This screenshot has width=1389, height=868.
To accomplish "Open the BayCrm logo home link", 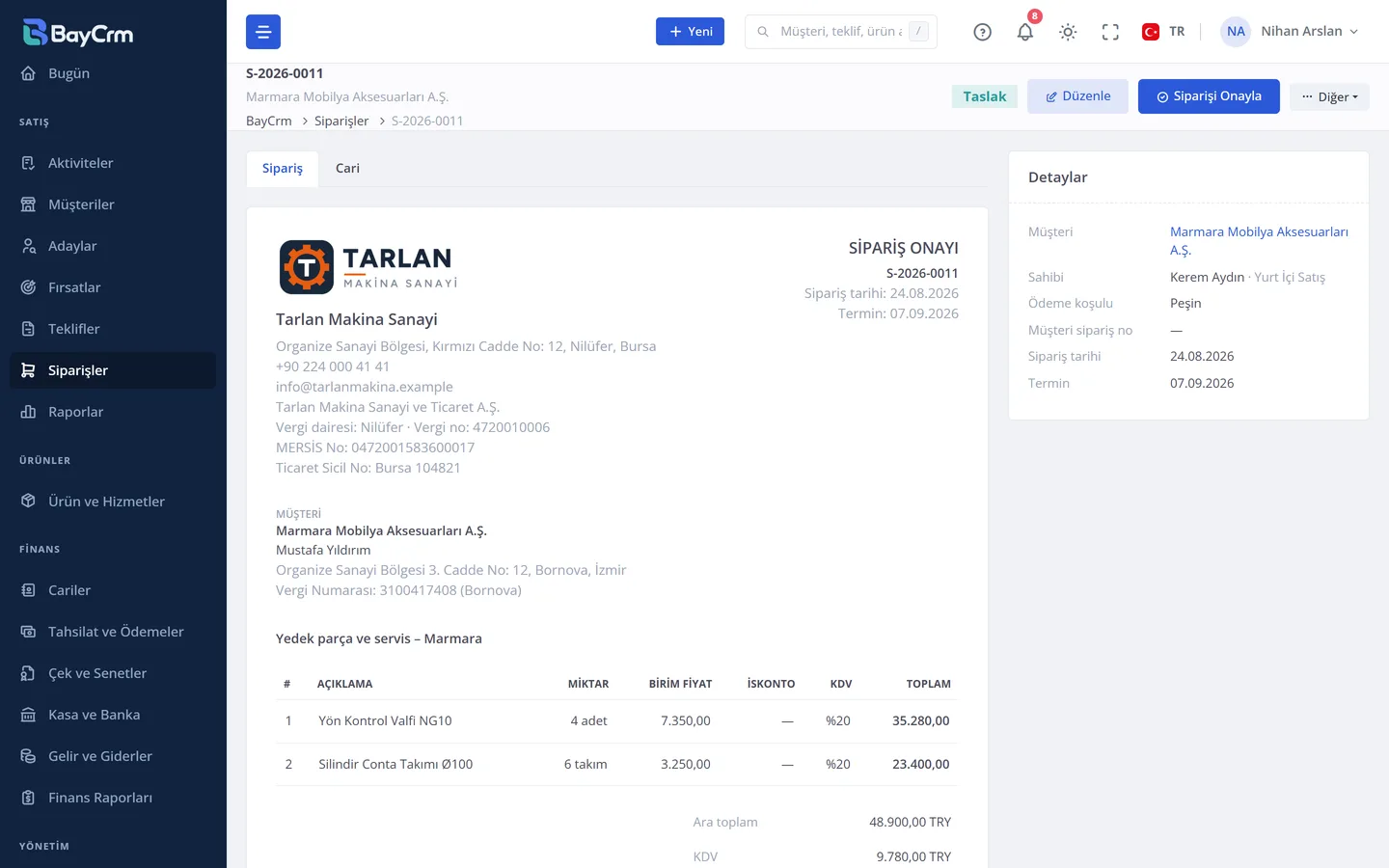I will coord(78,33).
